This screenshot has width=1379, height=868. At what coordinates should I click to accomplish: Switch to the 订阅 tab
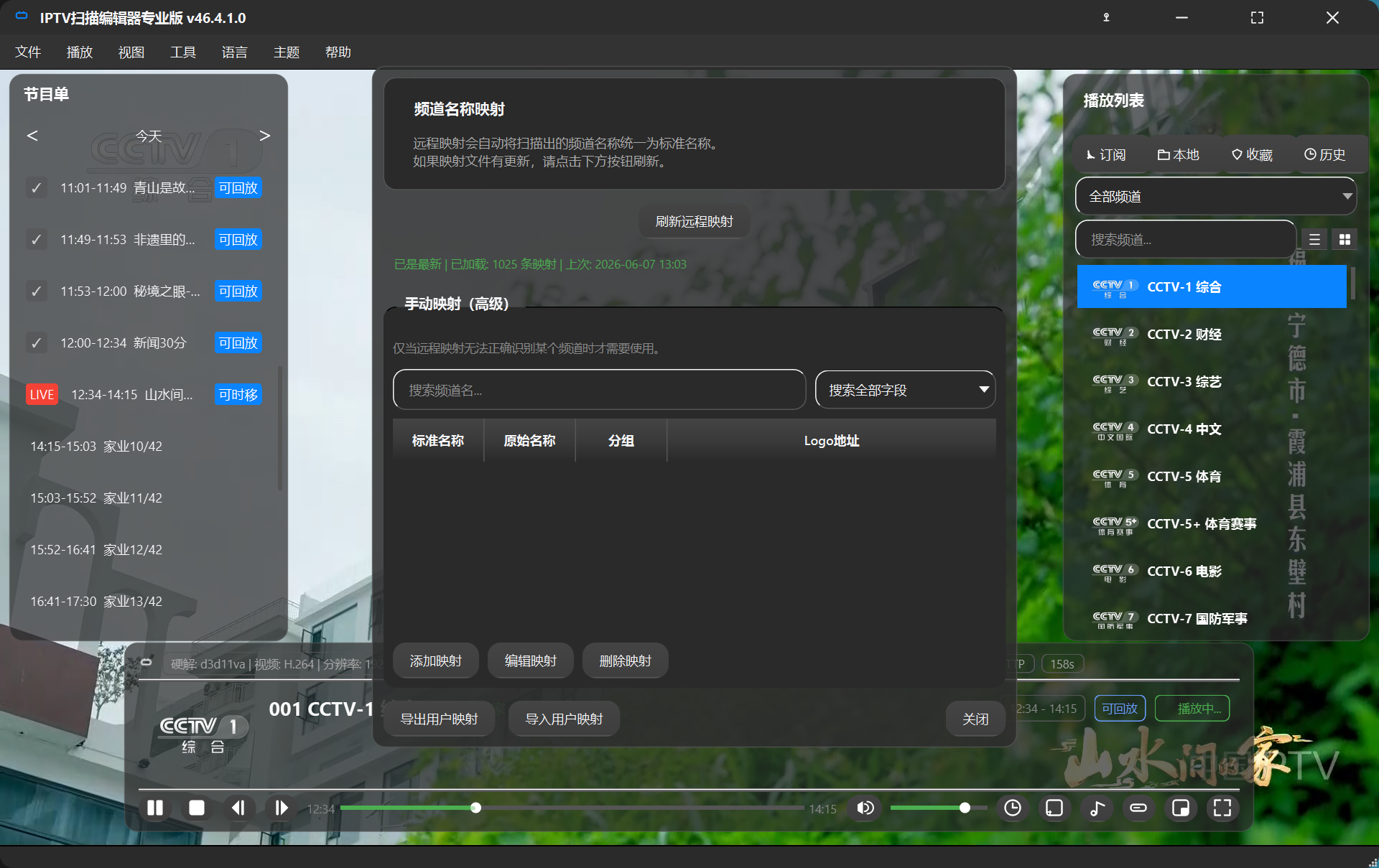[x=1106, y=154]
